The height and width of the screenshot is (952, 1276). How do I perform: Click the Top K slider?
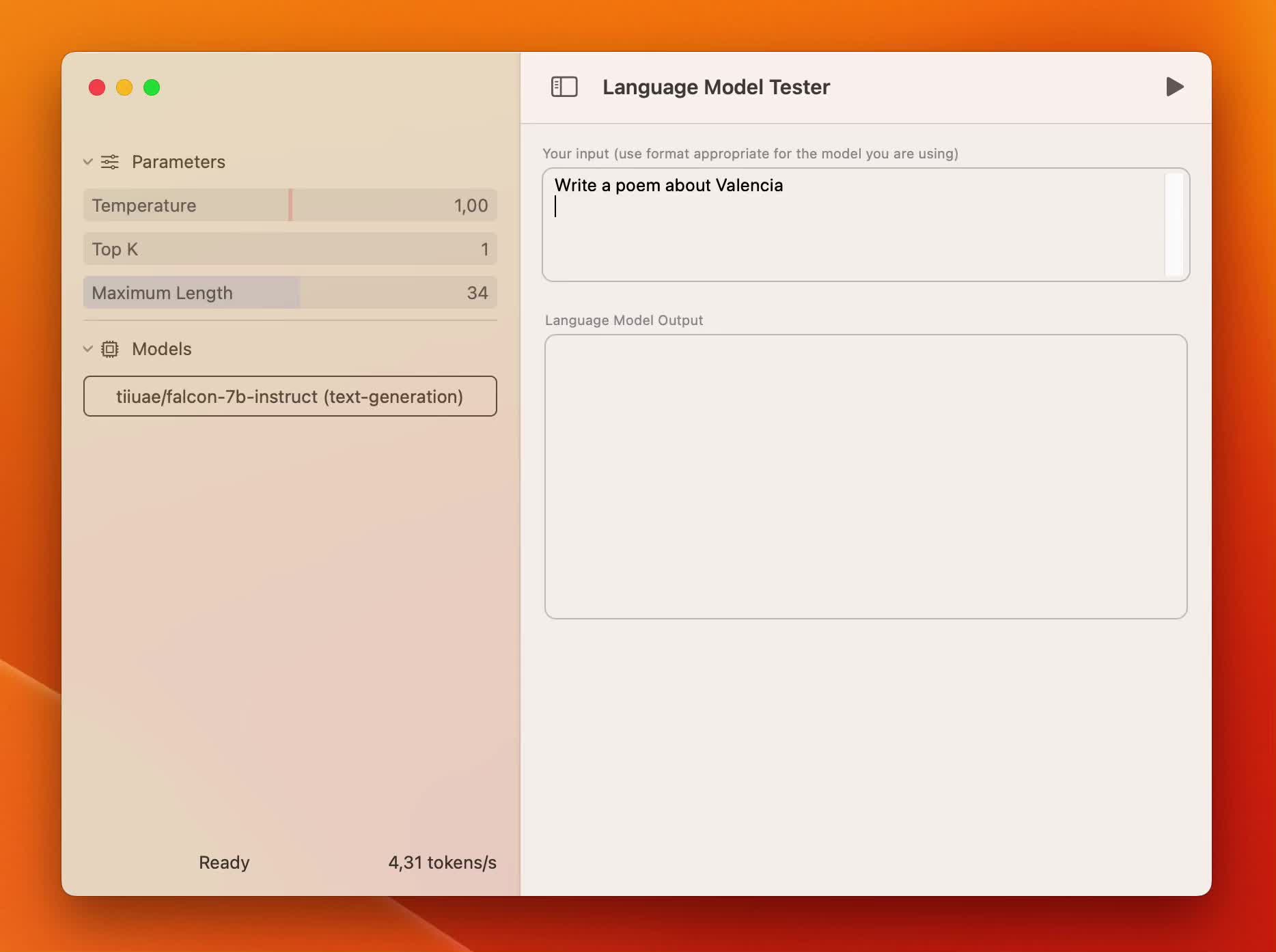point(290,249)
